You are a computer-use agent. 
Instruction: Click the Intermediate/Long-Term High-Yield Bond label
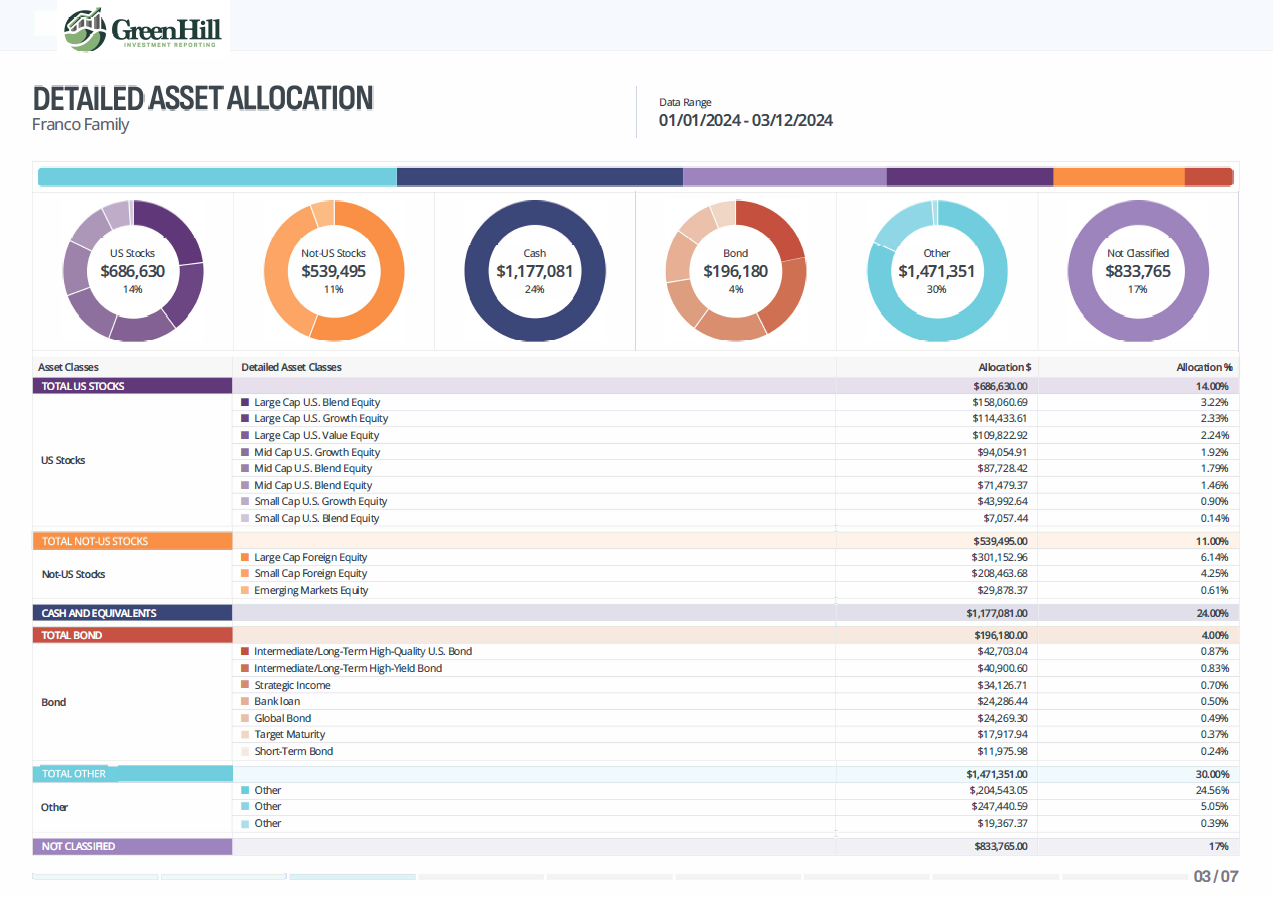(348, 668)
